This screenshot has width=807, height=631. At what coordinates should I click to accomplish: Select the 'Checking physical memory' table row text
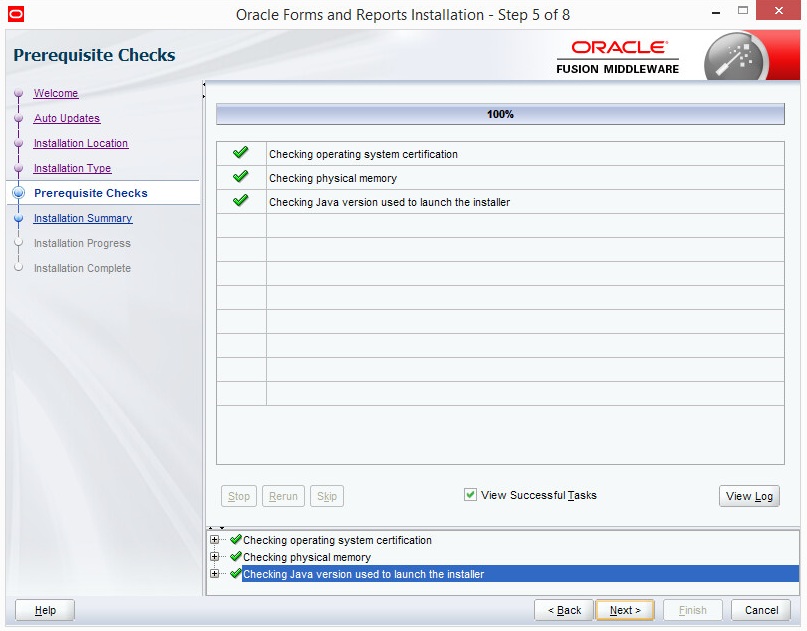coord(333,178)
